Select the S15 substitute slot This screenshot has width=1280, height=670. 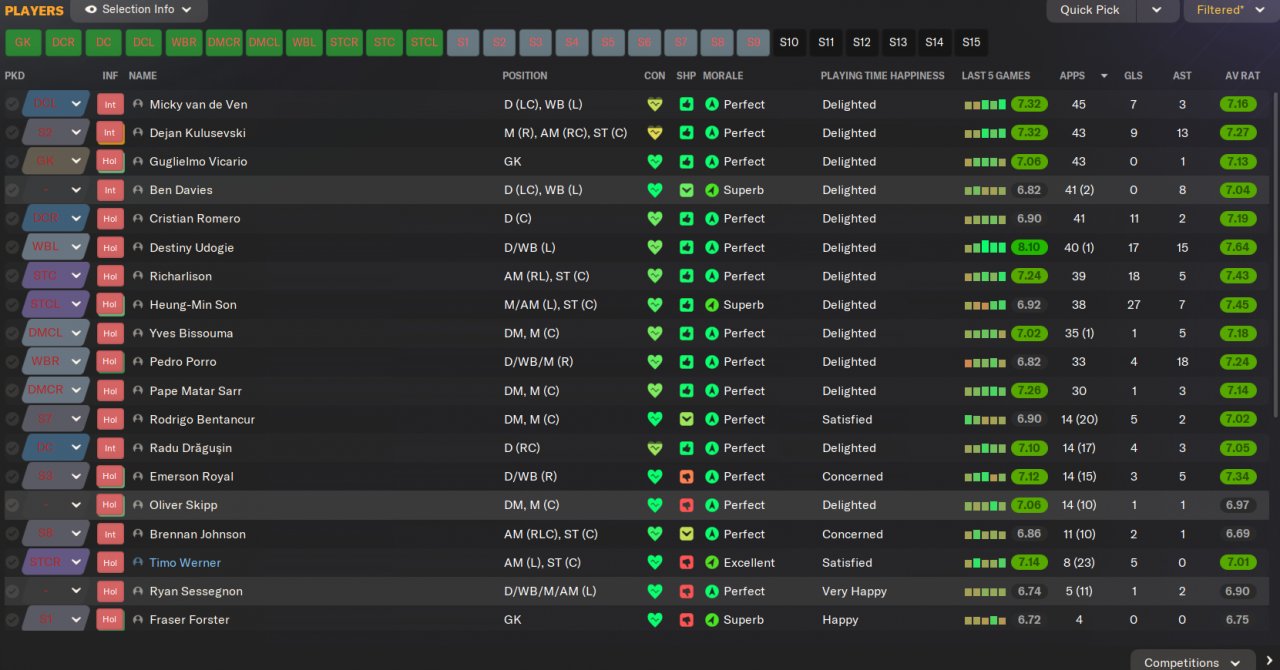tap(971, 43)
